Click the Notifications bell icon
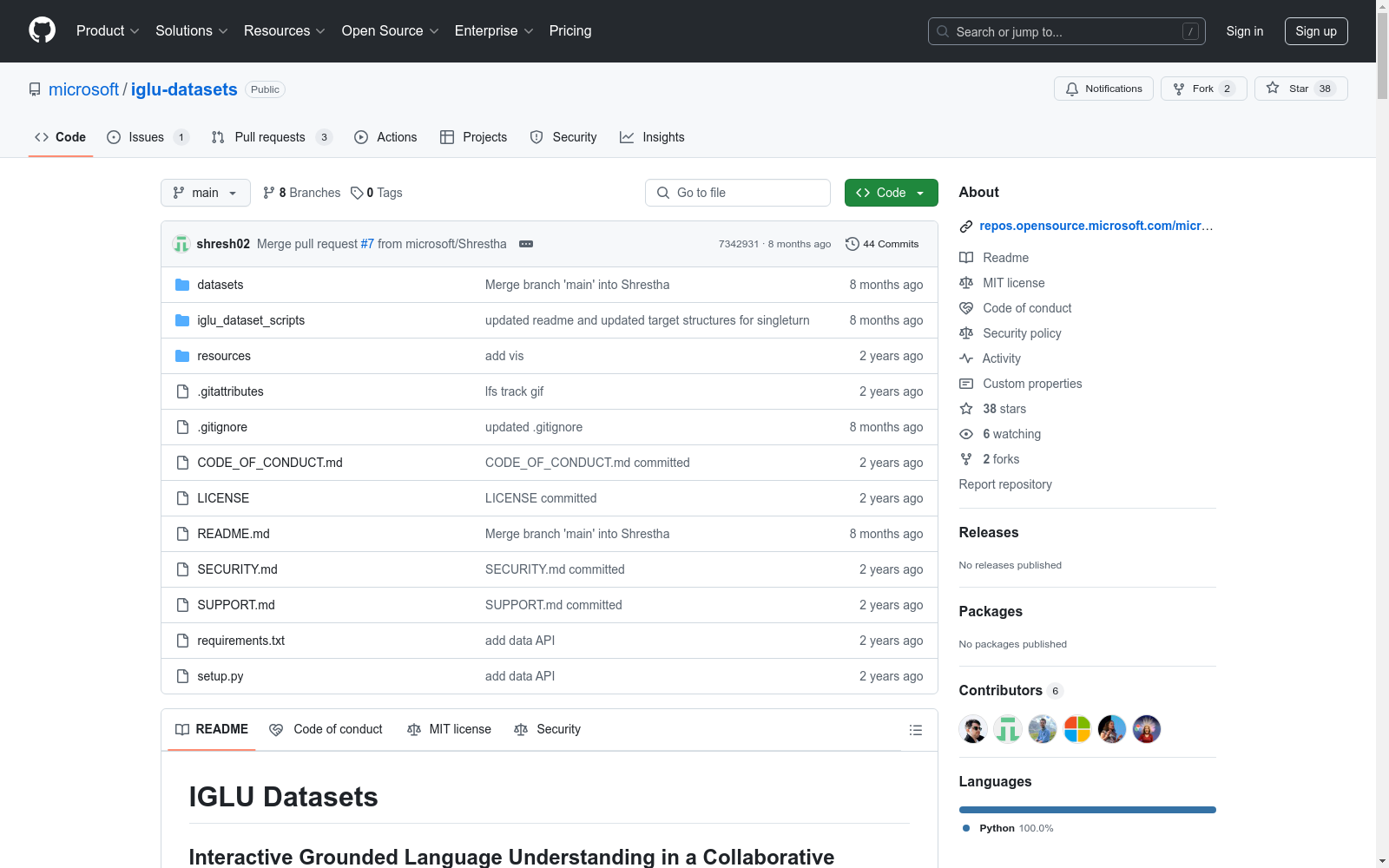 (1072, 89)
